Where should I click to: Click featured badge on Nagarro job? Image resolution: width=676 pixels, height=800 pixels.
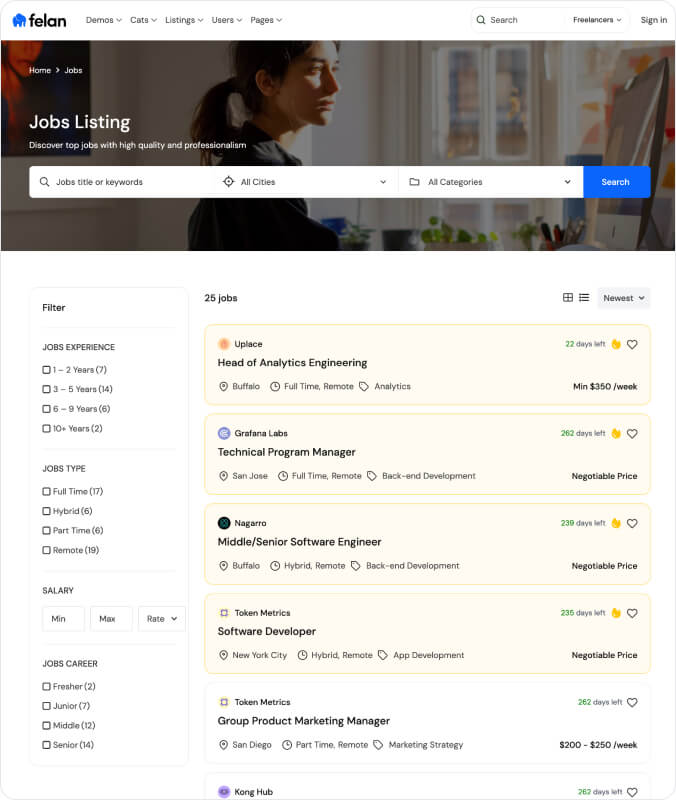[616, 523]
